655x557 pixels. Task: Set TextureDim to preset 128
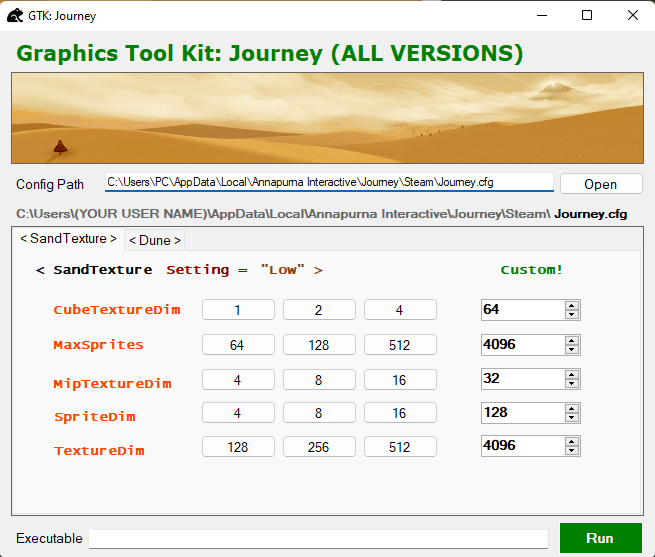238,447
